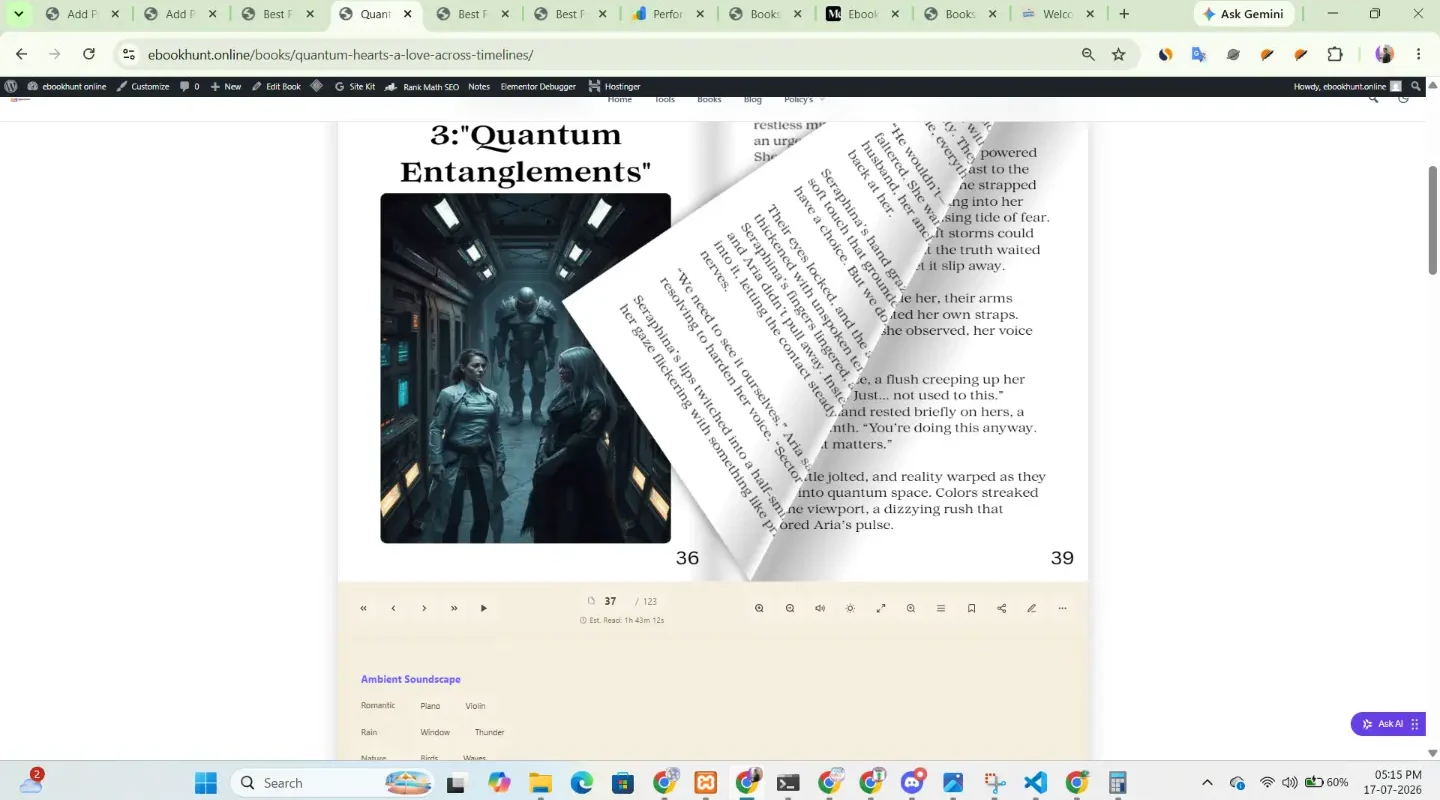
Task: Open comments bubble in admin bar
Action: [189, 87]
